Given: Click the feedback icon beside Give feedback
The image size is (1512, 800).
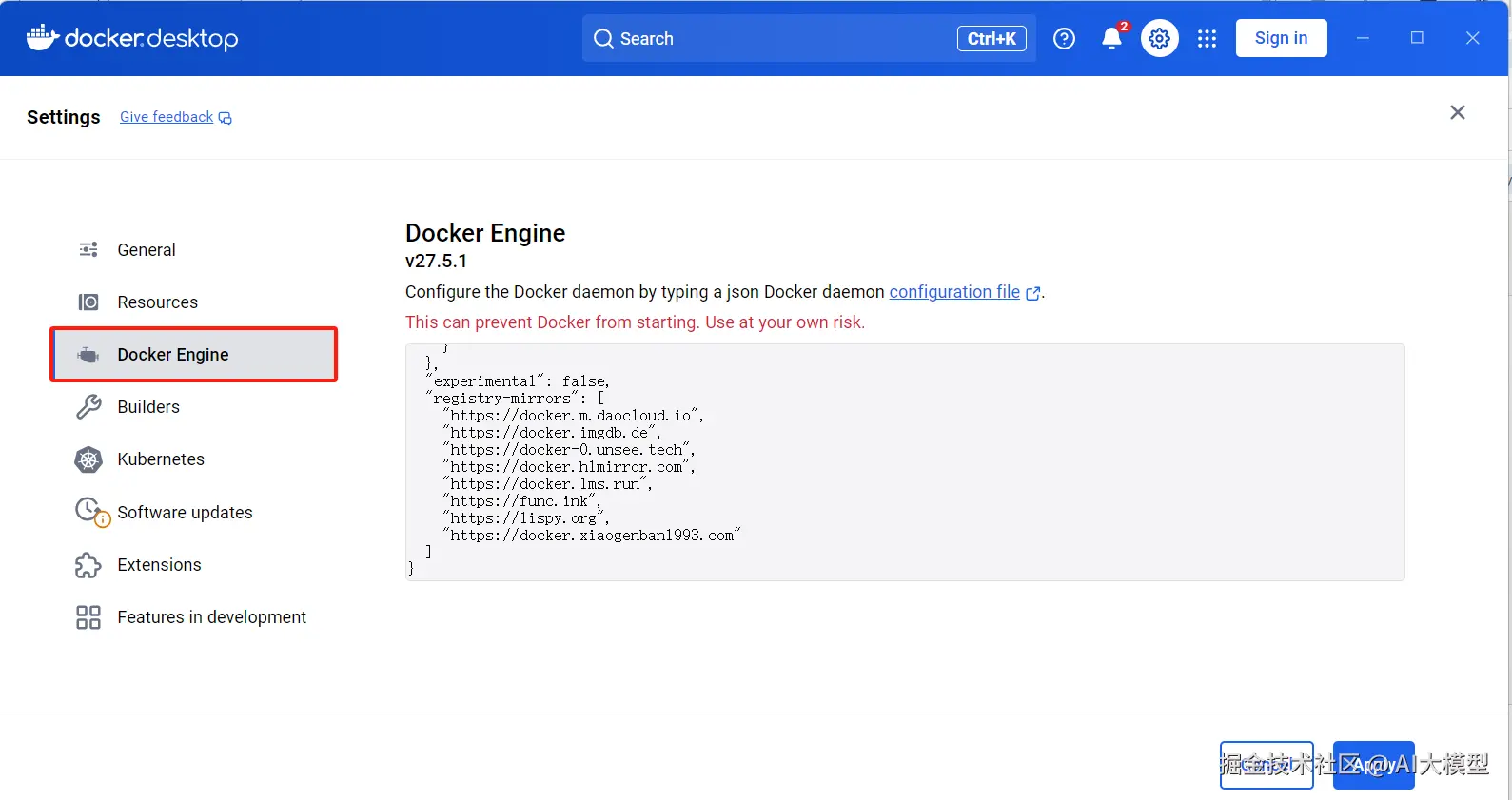Looking at the screenshot, I should click(226, 118).
